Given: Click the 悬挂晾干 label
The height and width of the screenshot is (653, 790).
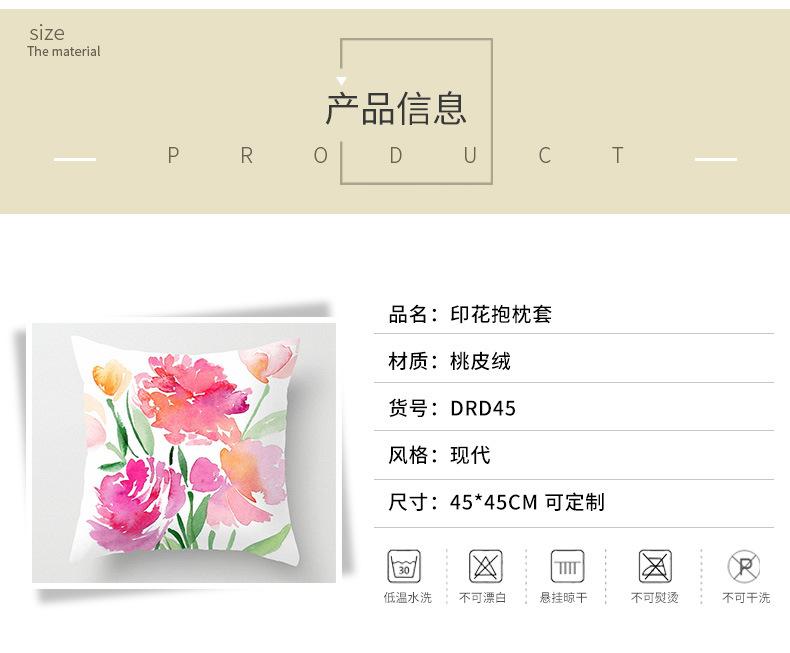Looking at the screenshot, I should click(563, 598).
